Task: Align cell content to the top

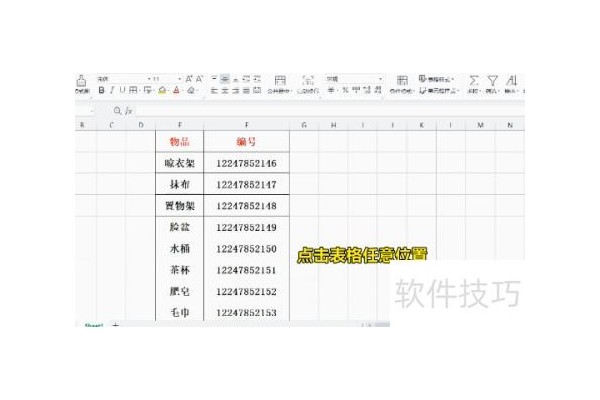Action: tap(214, 79)
